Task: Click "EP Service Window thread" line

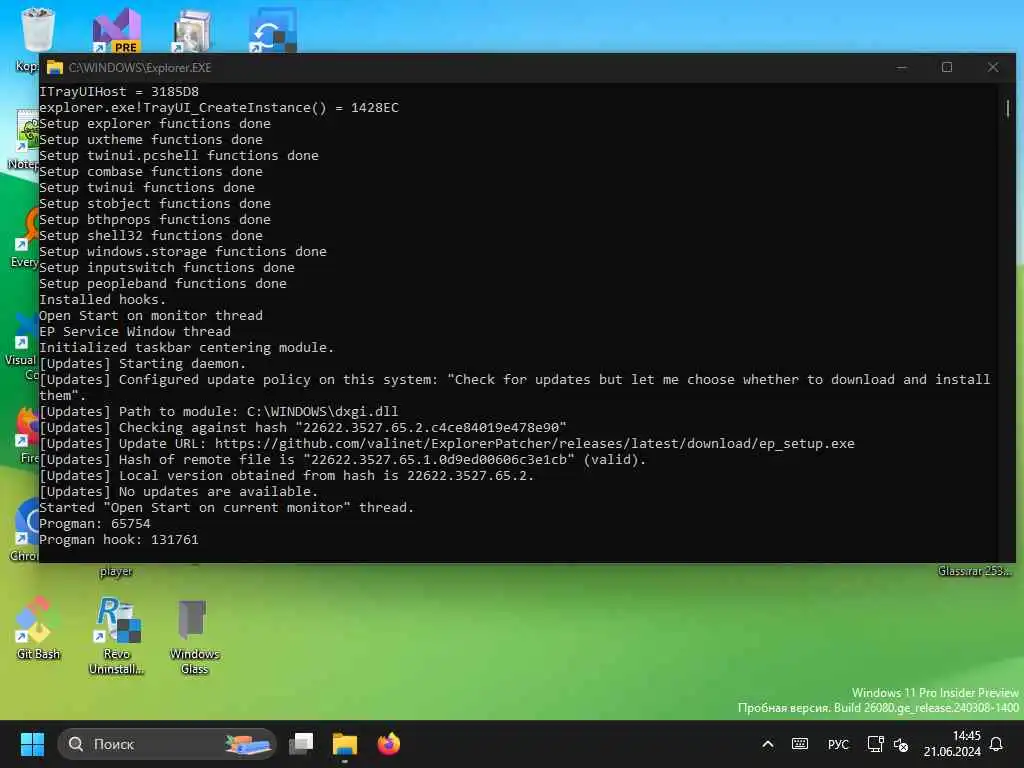Action: click(135, 331)
